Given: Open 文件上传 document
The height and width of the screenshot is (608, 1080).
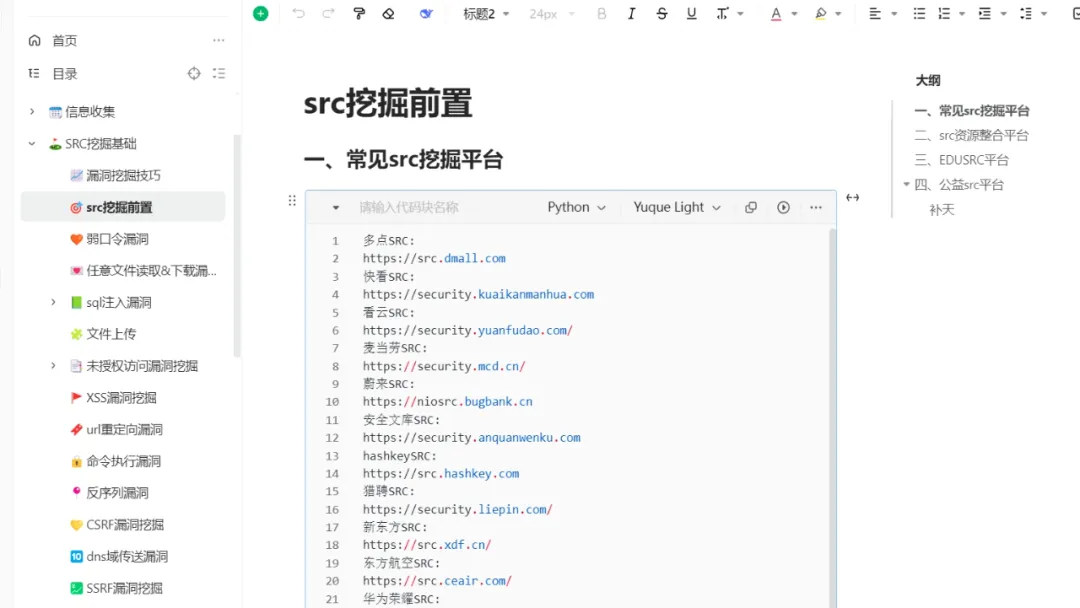Looking at the screenshot, I should pos(111,334).
